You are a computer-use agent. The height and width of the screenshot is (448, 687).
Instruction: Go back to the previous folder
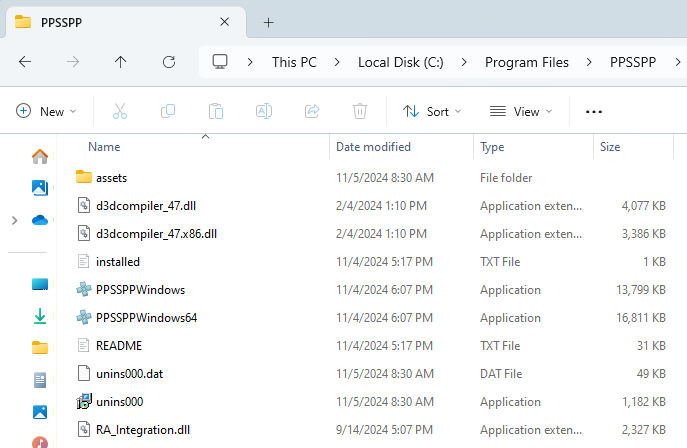tap(25, 62)
